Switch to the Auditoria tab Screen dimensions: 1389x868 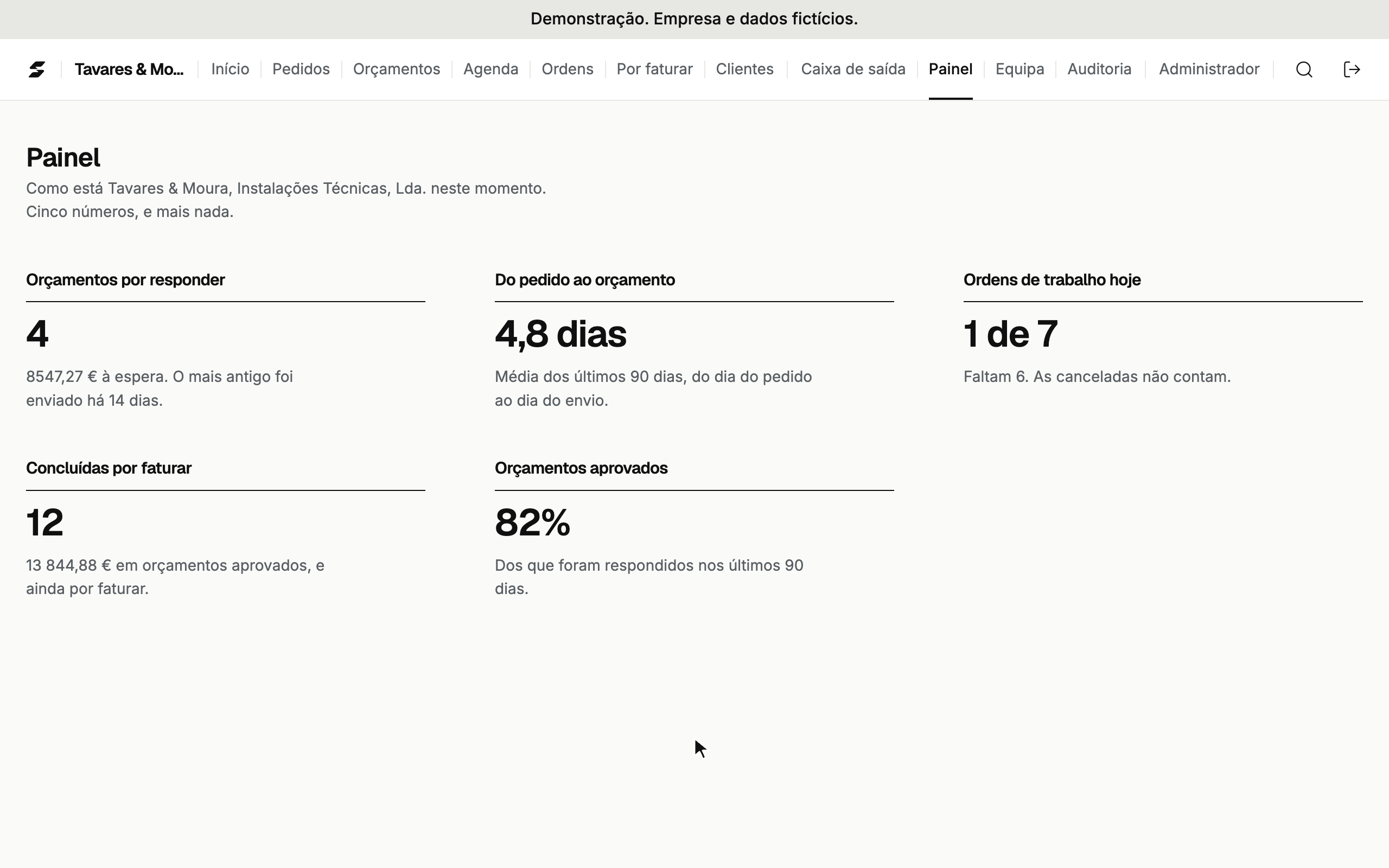coord(1099,69)
